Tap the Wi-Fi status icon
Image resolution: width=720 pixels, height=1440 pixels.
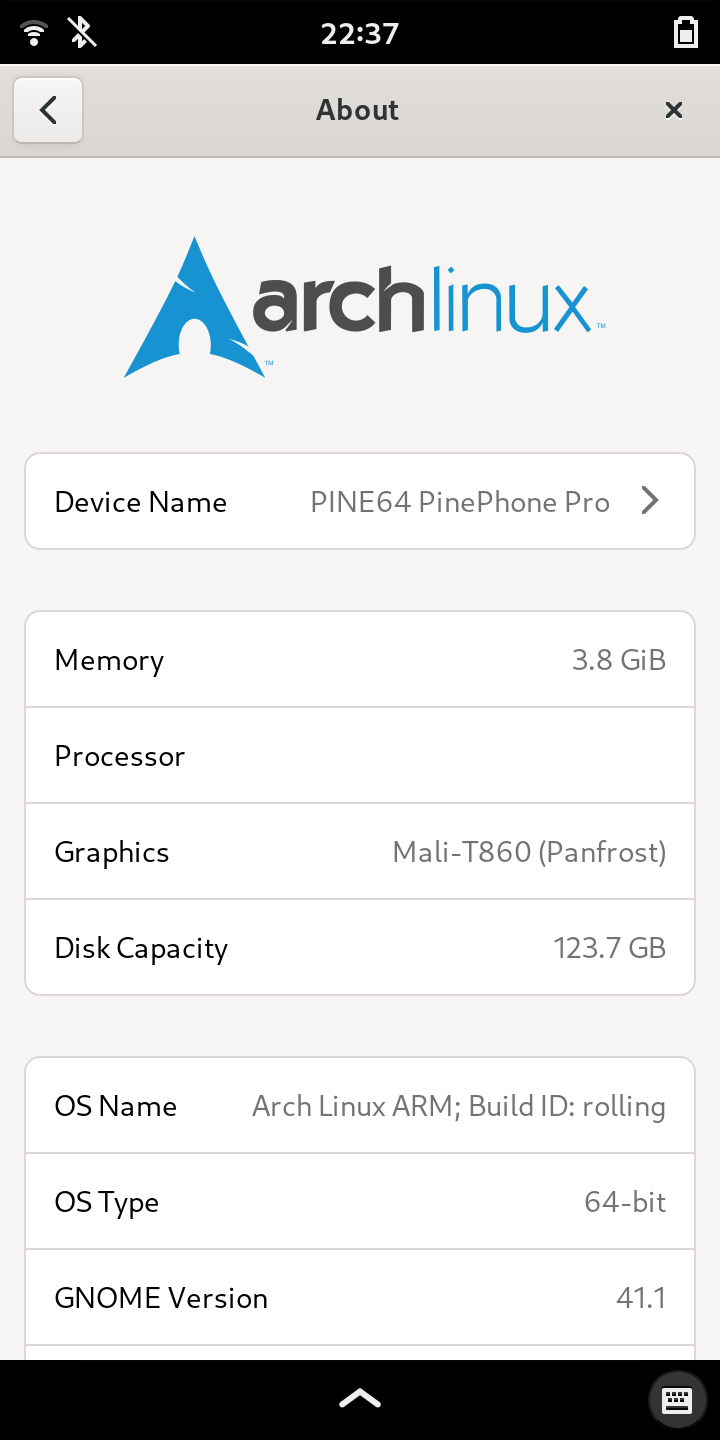click(34, 33)
